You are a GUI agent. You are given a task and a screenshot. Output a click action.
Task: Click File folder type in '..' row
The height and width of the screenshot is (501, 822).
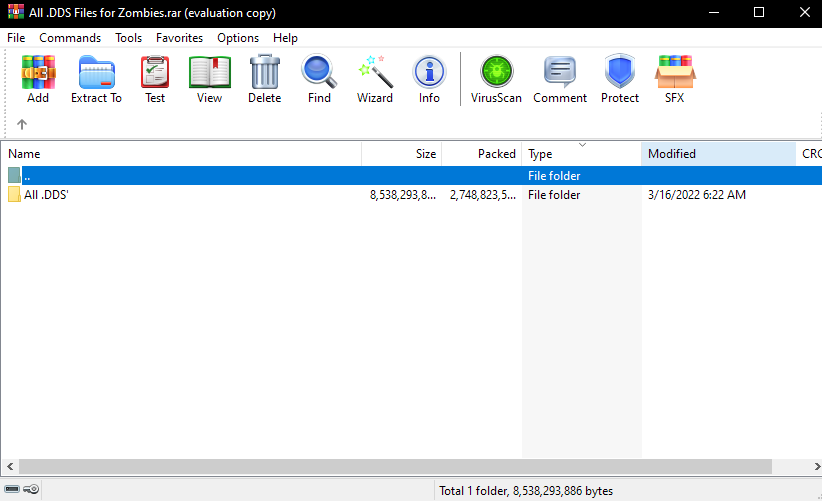click(x=554, y=176)
